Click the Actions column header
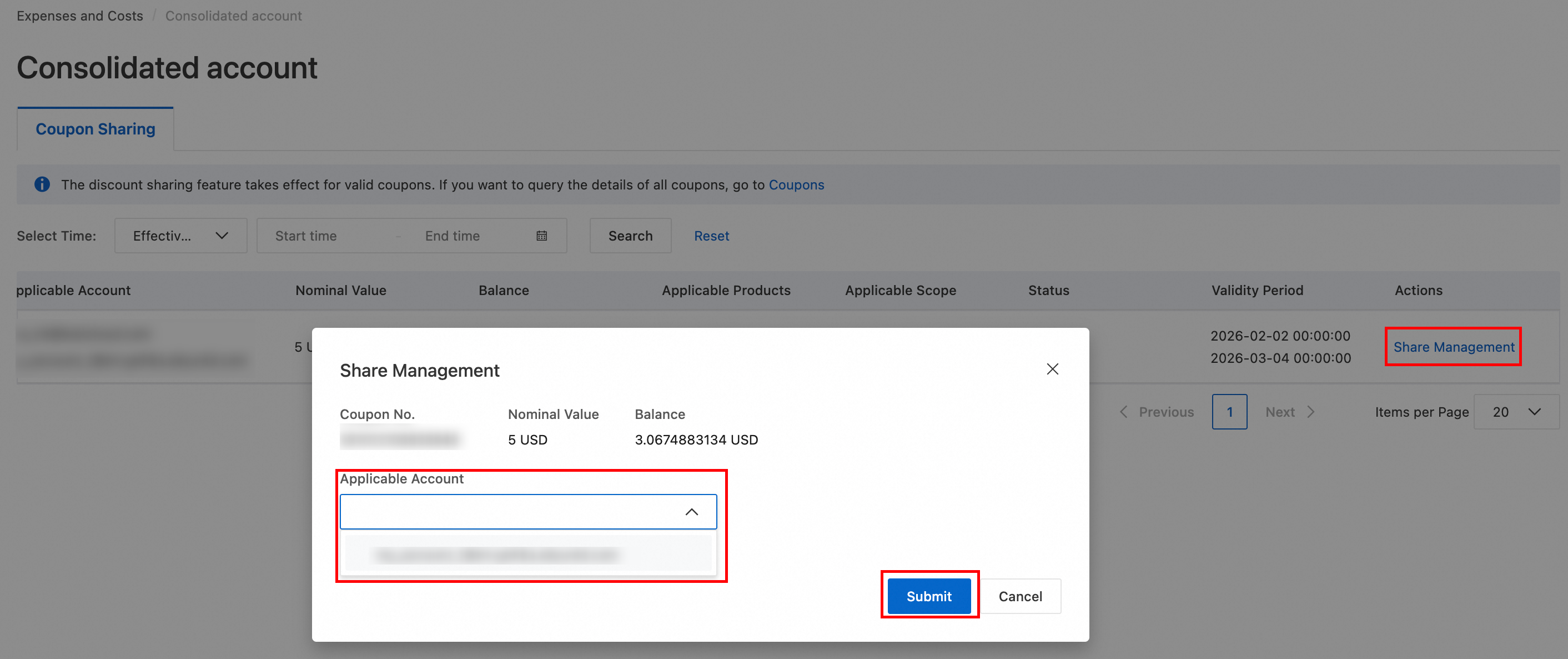Viewport: 1568px width, 659px height. click(1418, 291)
